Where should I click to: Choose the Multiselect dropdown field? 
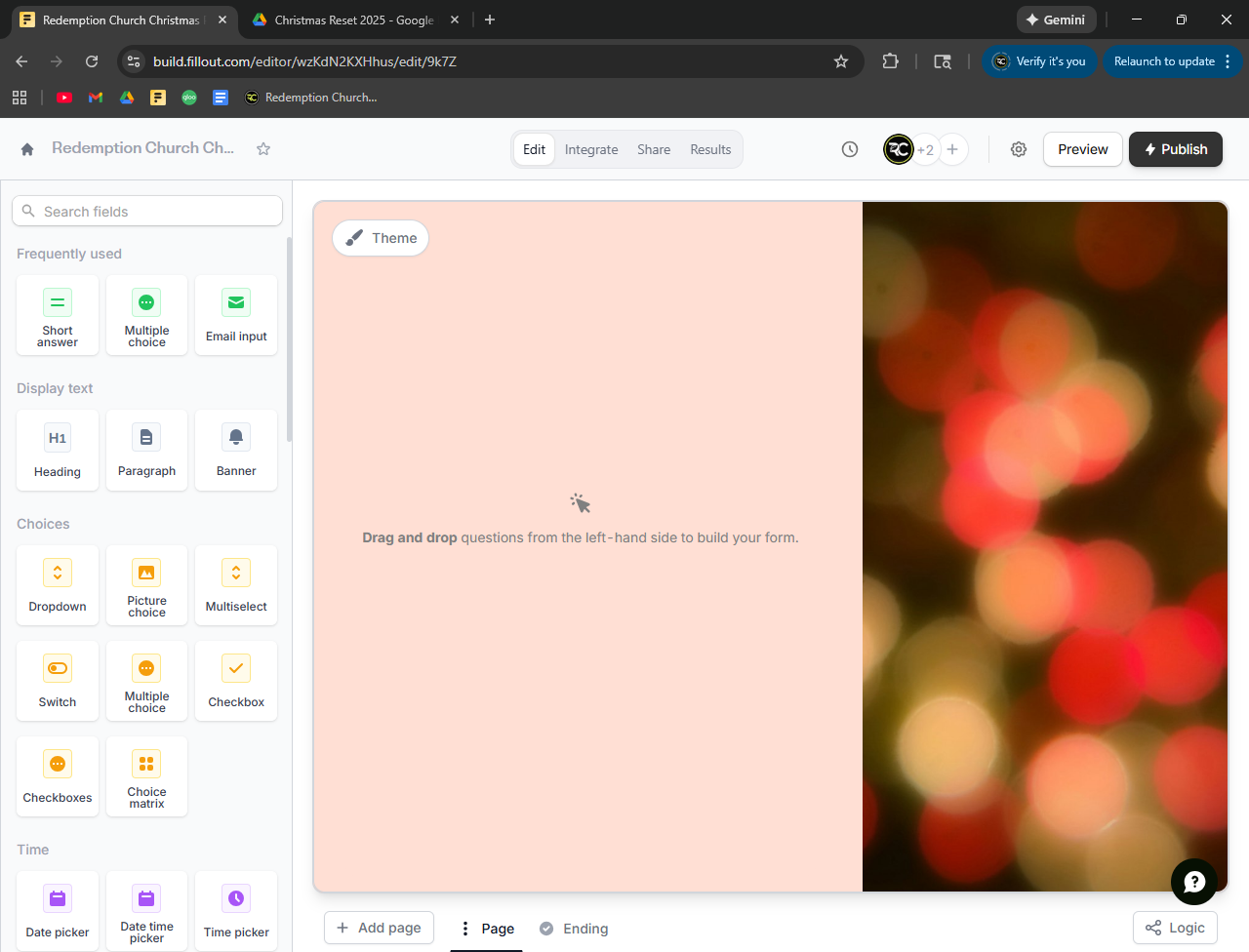pyautogui.click(x=236, y=585)
